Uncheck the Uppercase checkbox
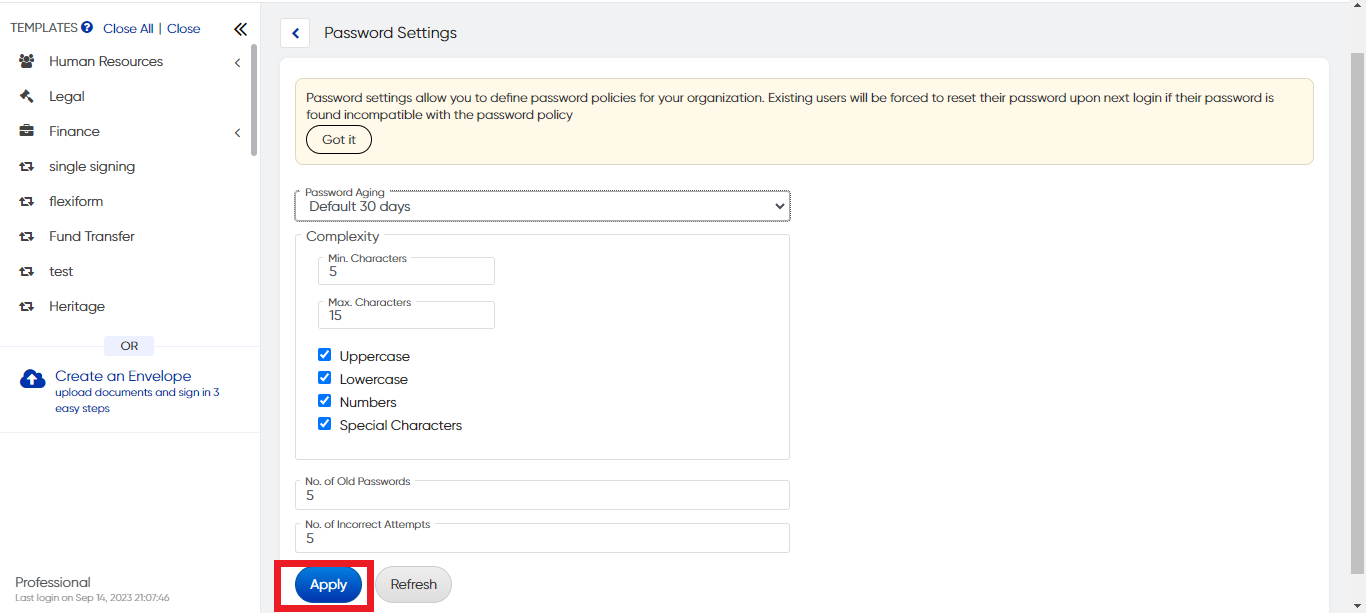This screenshot has width=1366, height=613. [x=324, y=355]
